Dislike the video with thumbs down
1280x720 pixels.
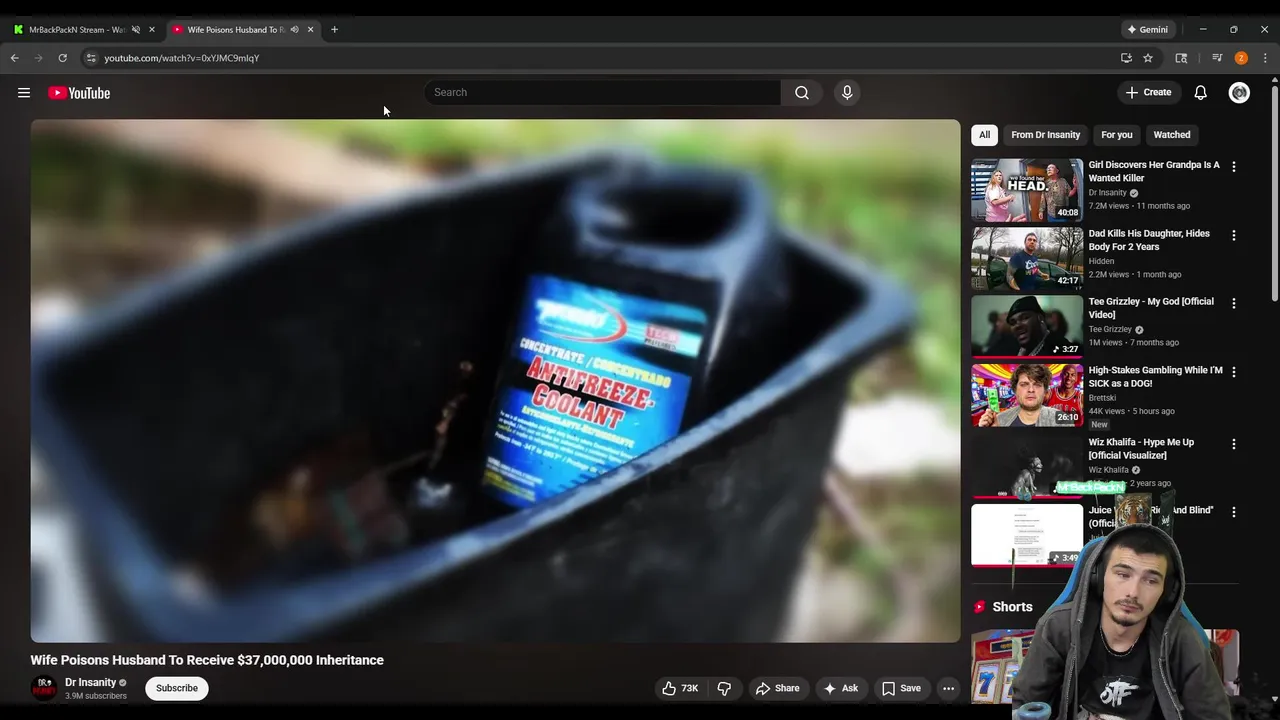(724, 688)
